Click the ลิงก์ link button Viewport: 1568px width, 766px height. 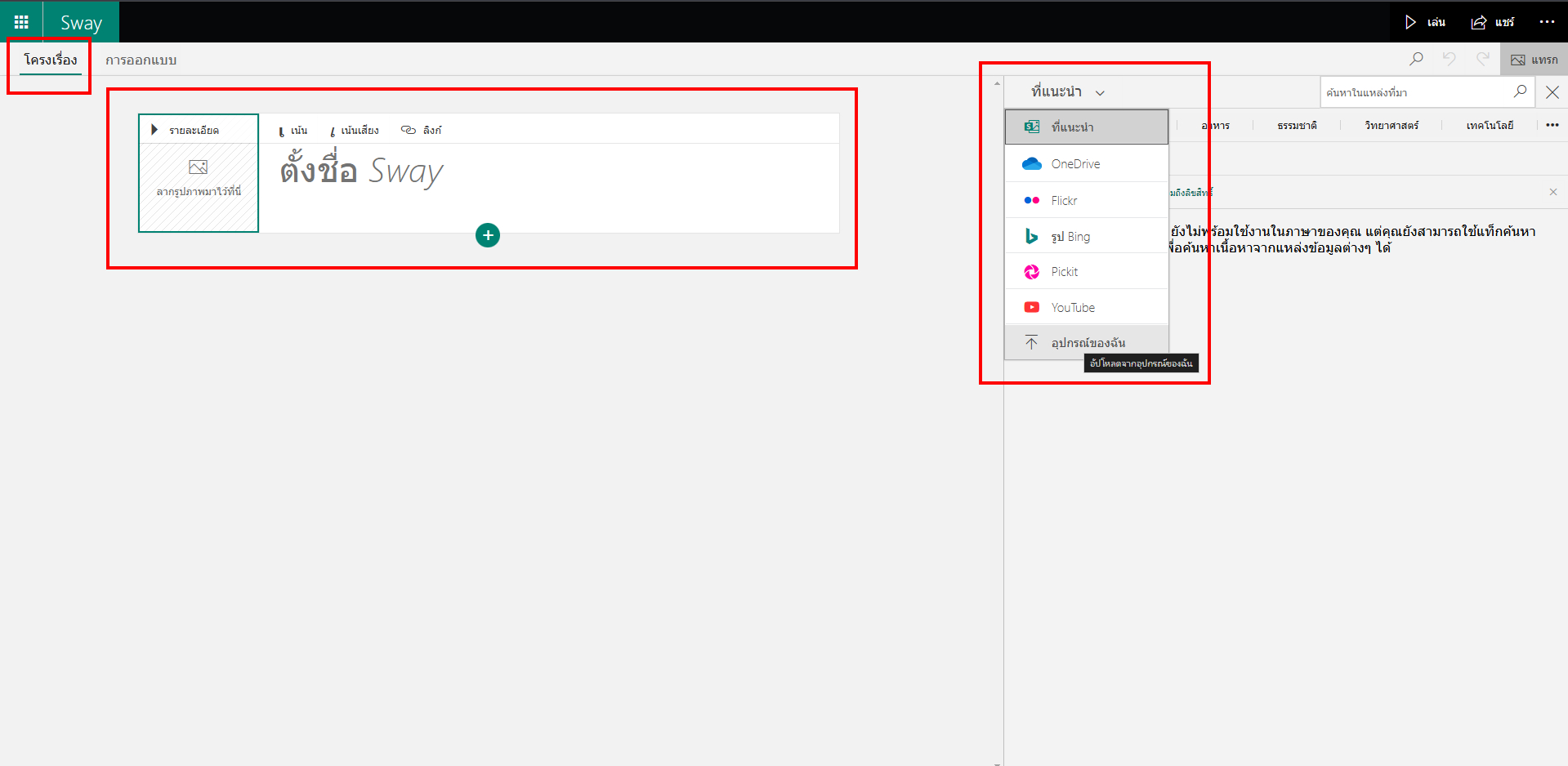pos(421,130)
